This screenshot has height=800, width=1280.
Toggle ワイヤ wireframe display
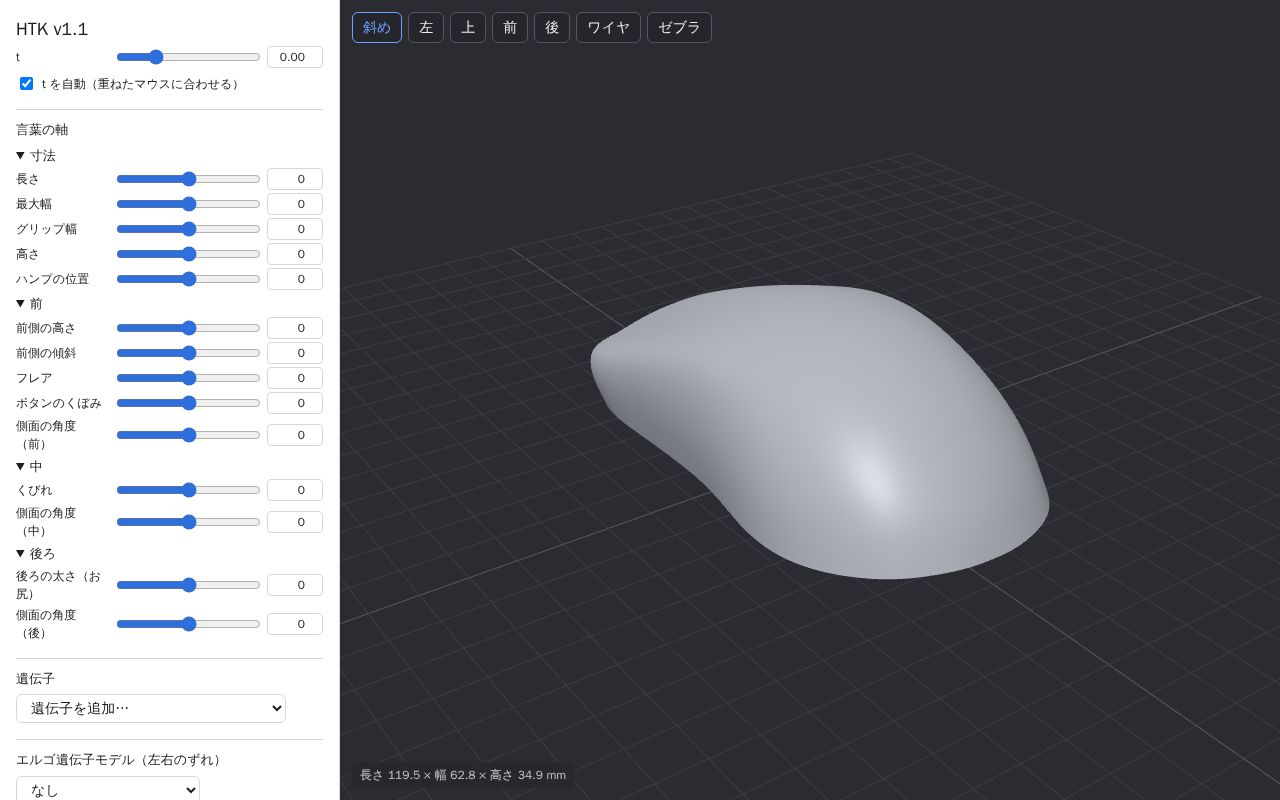coord(608,28)
